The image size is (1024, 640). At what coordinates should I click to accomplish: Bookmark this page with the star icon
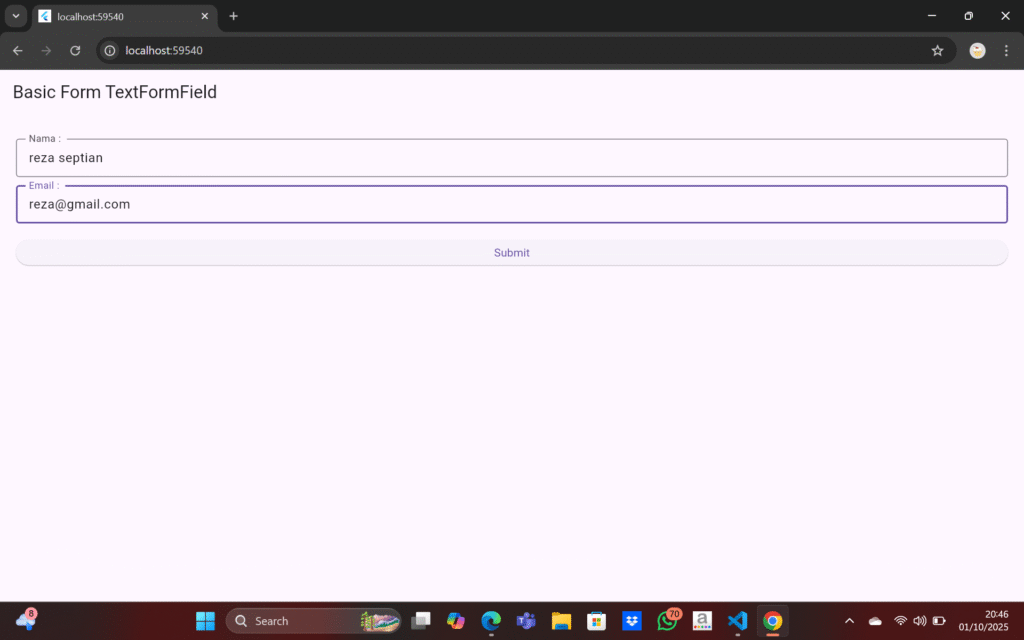tap(937, 51)
